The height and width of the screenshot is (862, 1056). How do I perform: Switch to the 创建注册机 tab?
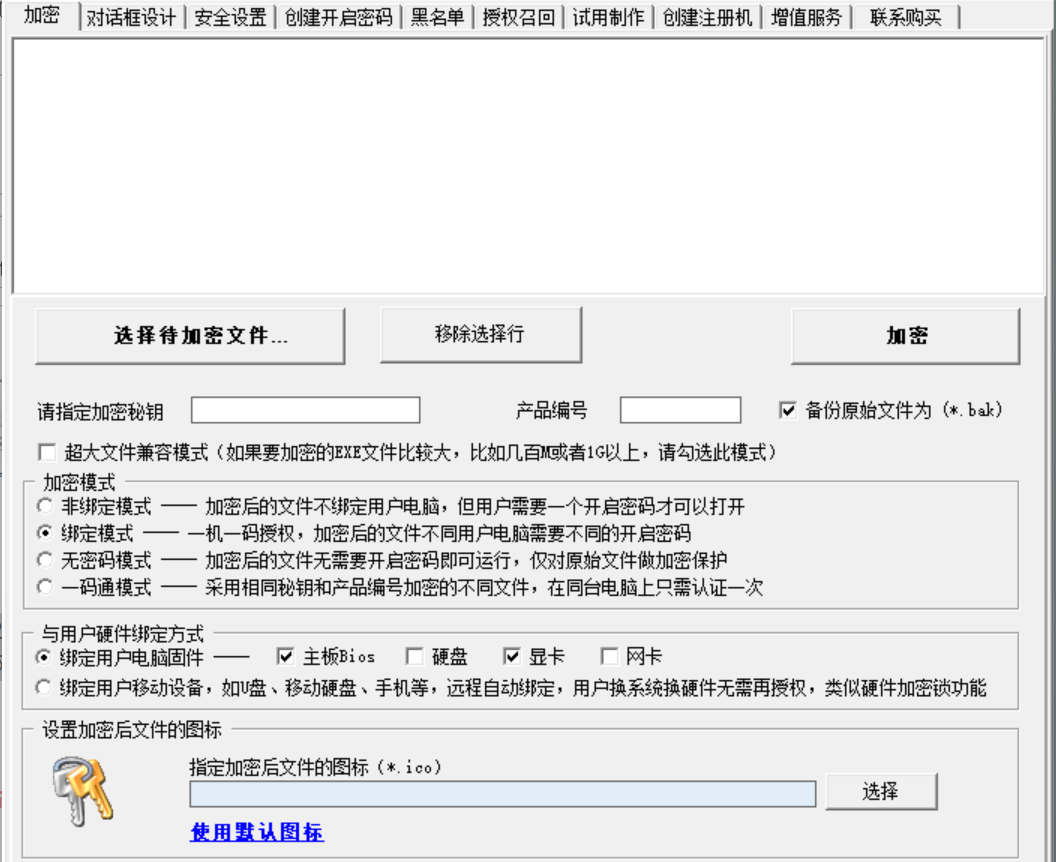pos(706,17)
